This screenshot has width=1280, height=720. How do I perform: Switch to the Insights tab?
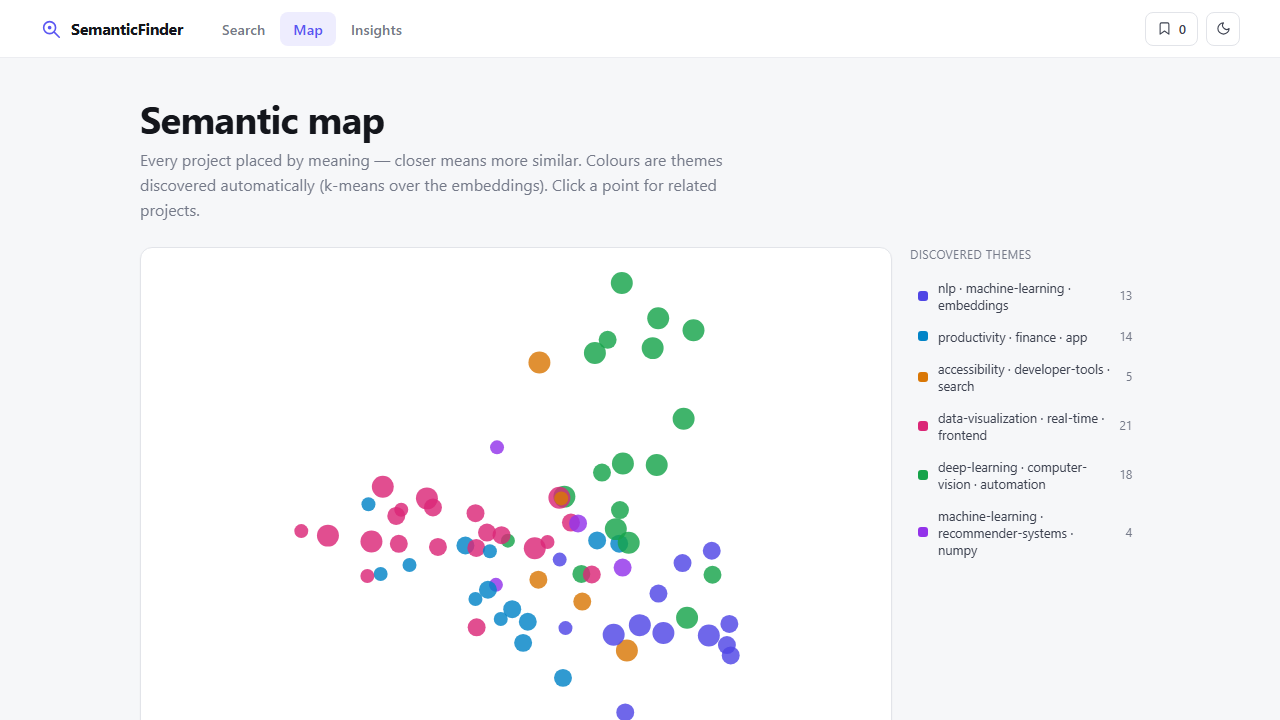coord(376,30)
